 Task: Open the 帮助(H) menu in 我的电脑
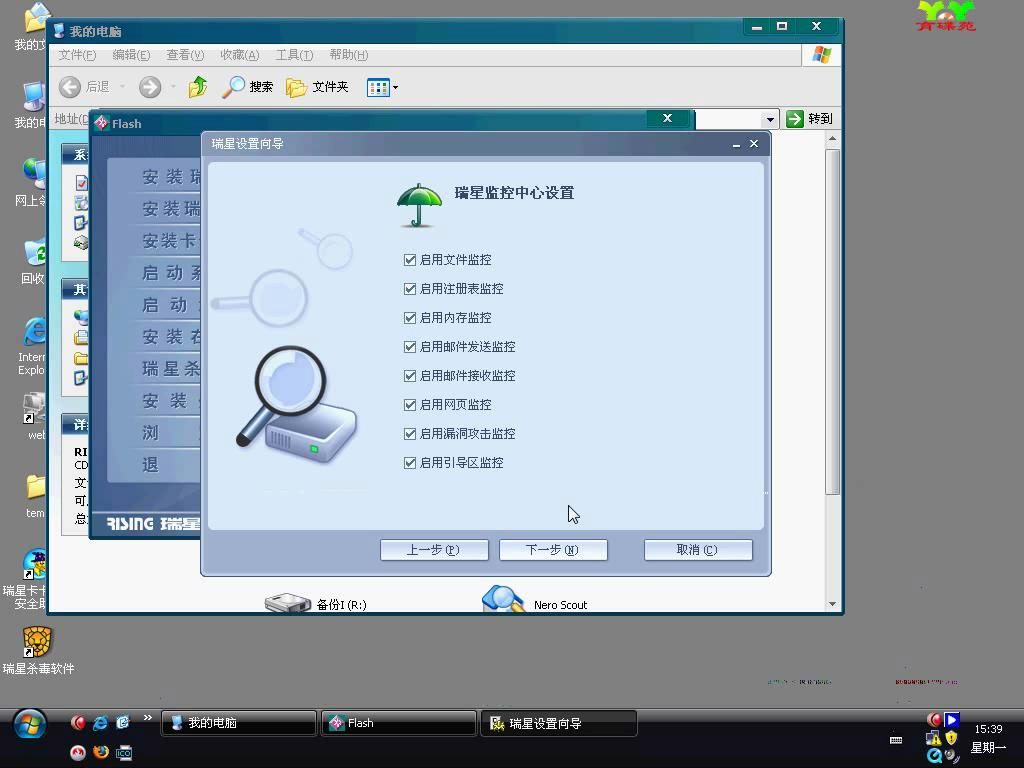click(349, 55)
